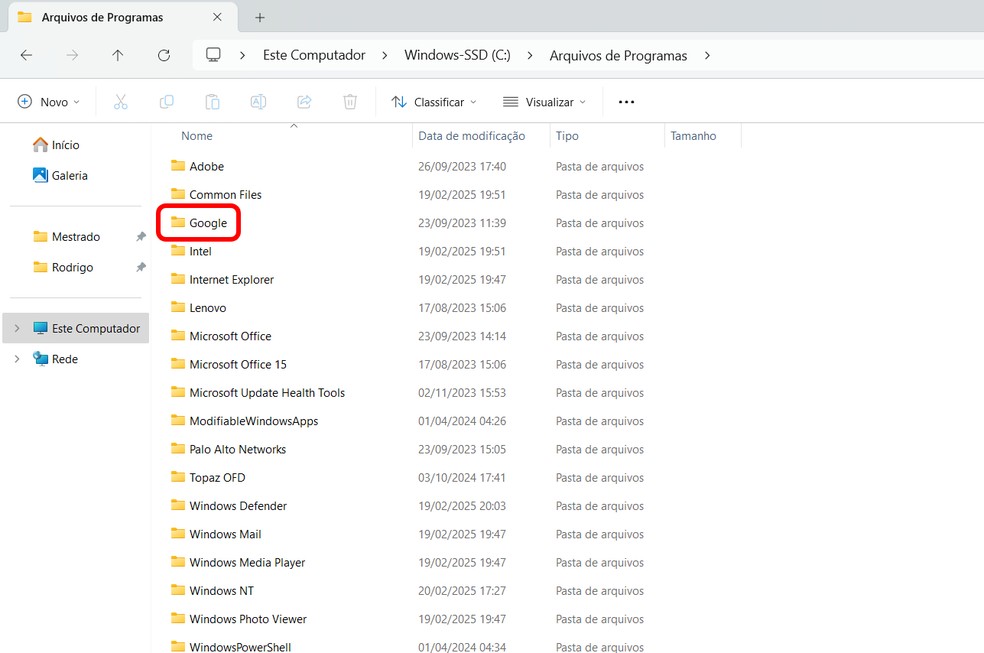Open the Visualizar view dropdown
984x653 pixels.
tap(544, 102)
